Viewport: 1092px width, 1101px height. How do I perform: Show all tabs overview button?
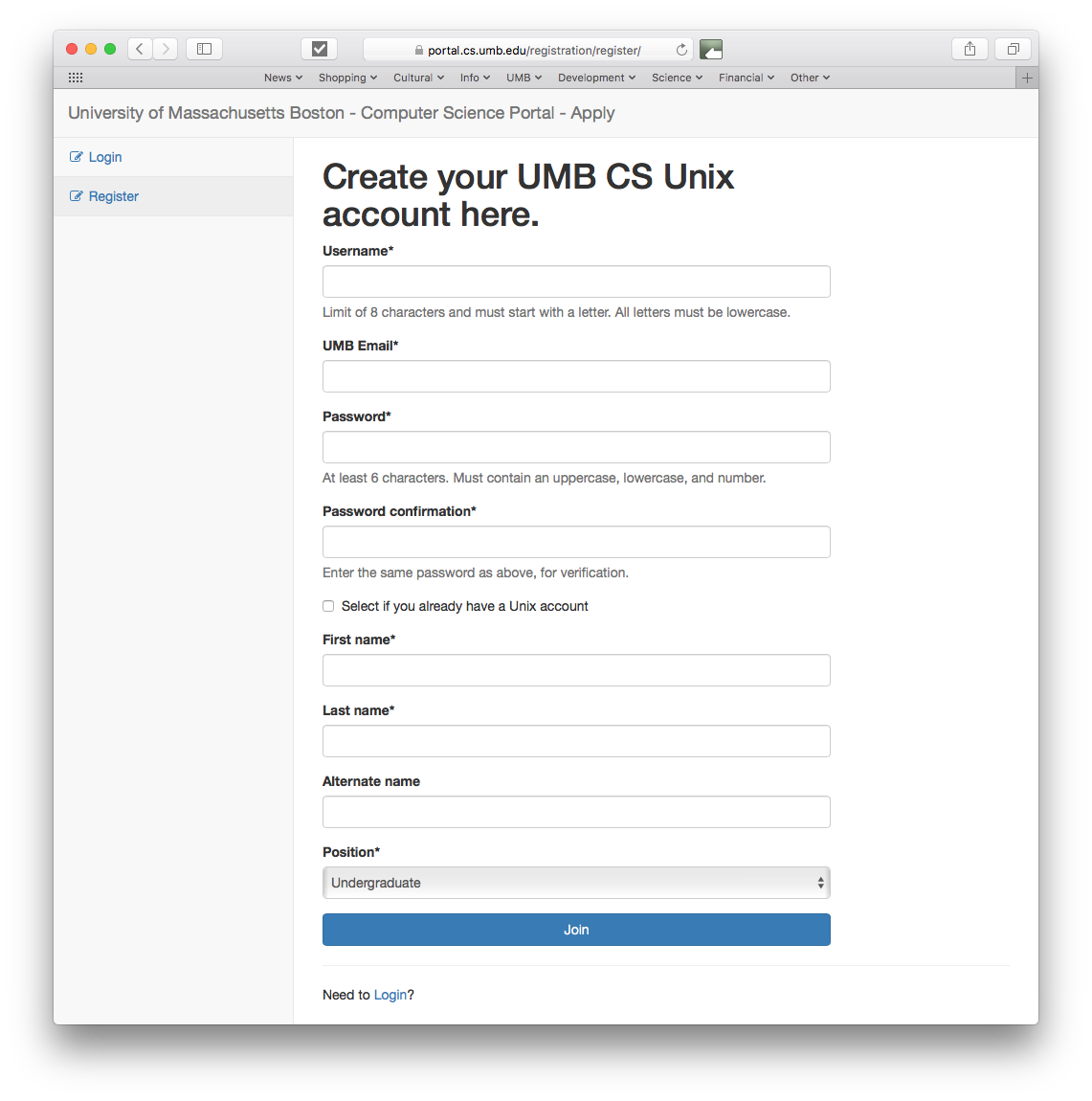pyautogui.click(x=1013, y=49)
